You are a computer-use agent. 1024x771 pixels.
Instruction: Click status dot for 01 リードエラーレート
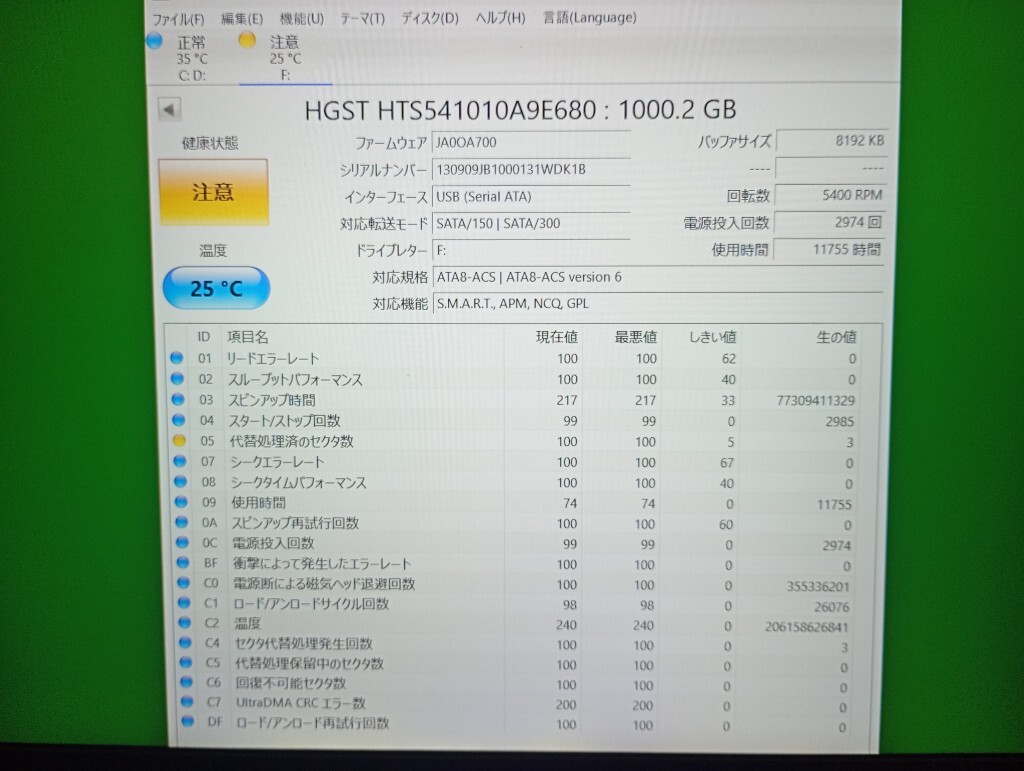tap(176, 358)
